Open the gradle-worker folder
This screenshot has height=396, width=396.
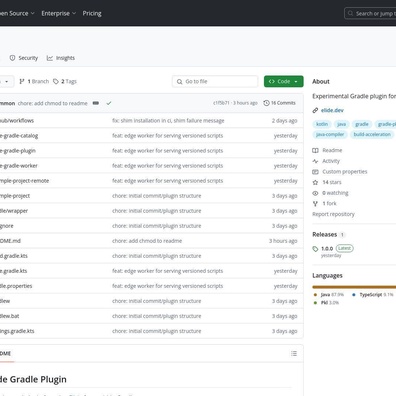pos(19,166)
